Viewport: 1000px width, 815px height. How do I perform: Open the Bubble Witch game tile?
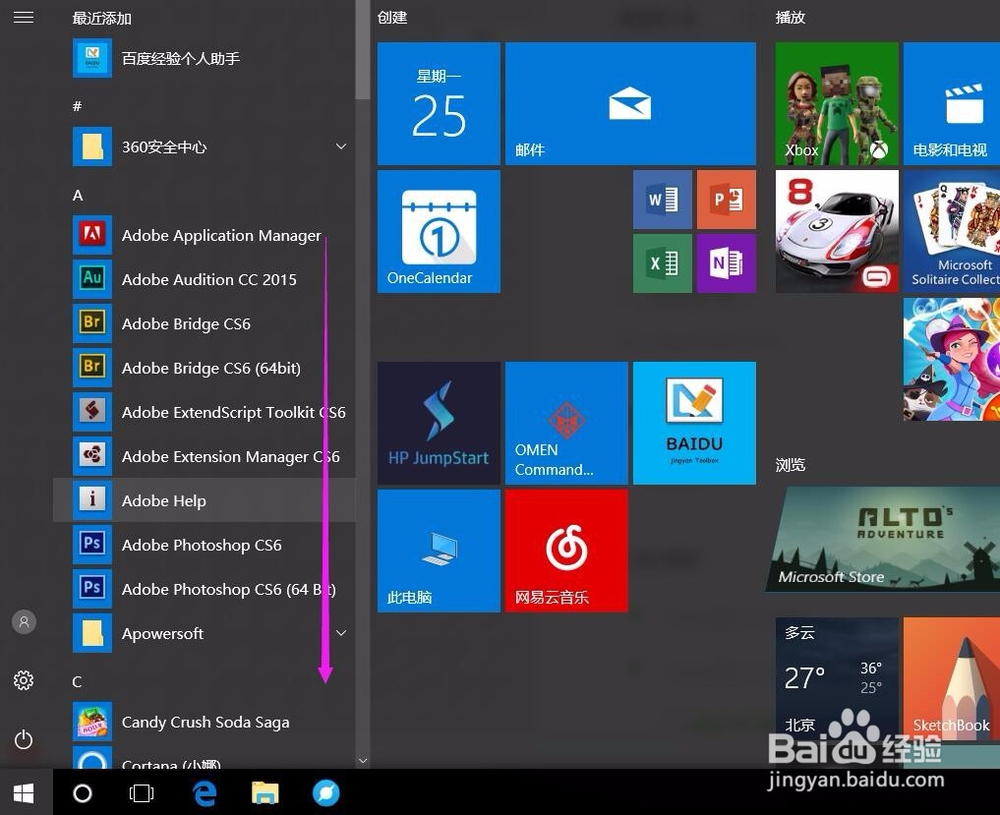952,359
